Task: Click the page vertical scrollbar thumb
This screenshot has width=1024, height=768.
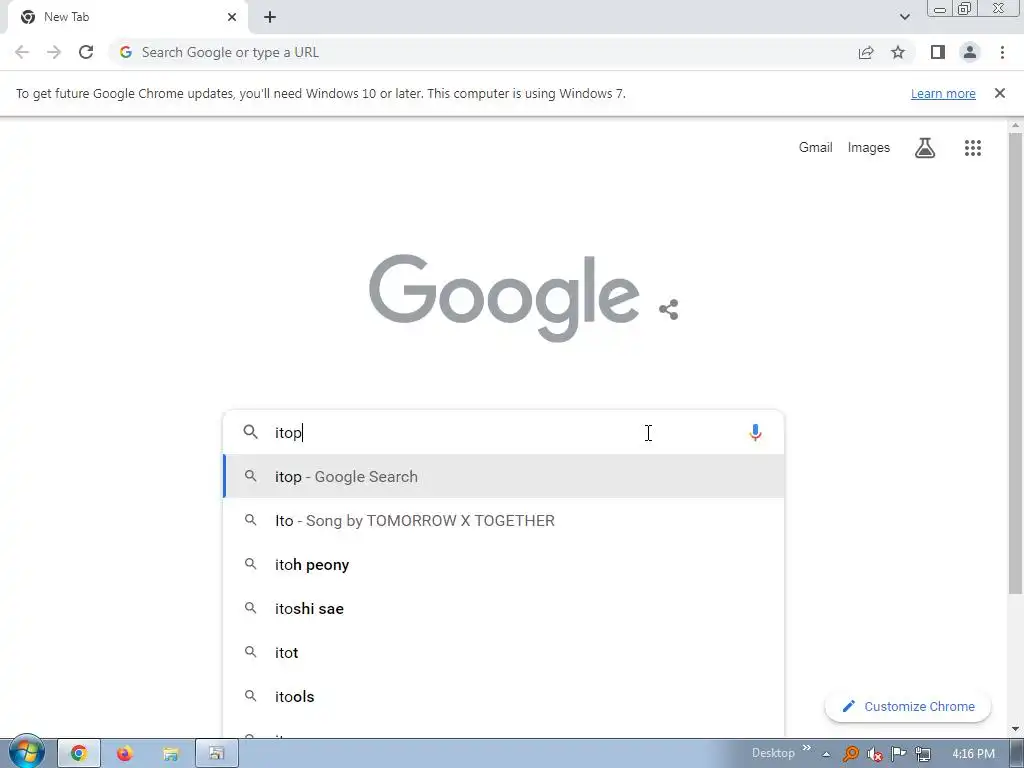Action: coord(1016,362)
